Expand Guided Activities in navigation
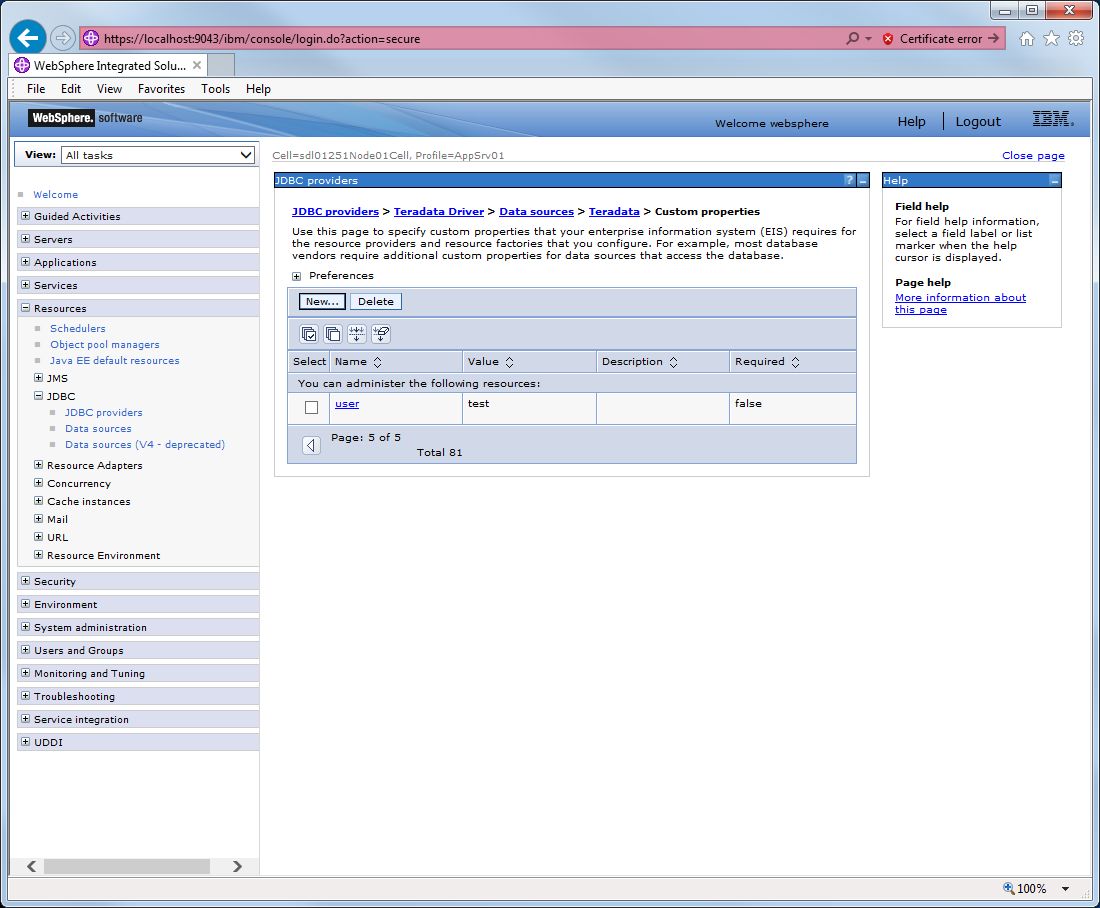The image size is (1100, 908). (x=25, y=216)
